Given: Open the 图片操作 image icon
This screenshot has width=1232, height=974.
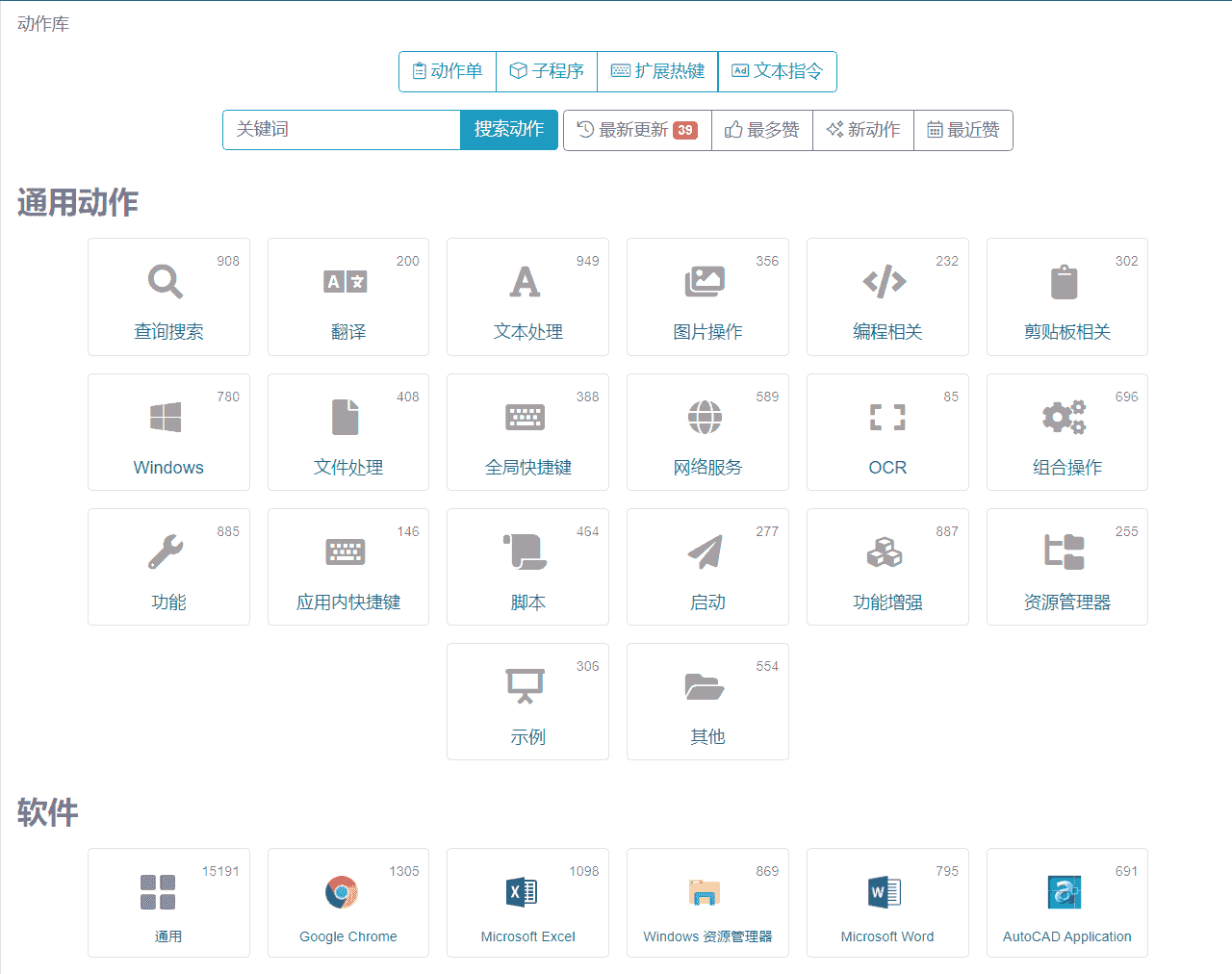Looking at the screenshot, I should [705, 281].
